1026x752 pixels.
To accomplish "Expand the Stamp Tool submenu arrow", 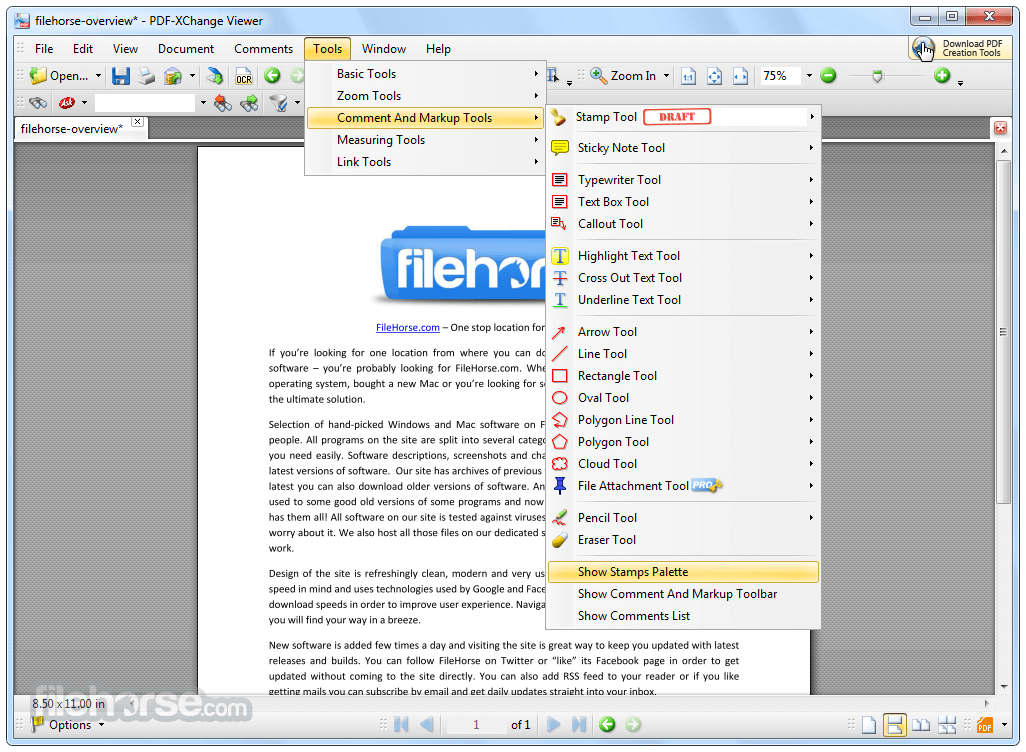I will click(811, 117).
